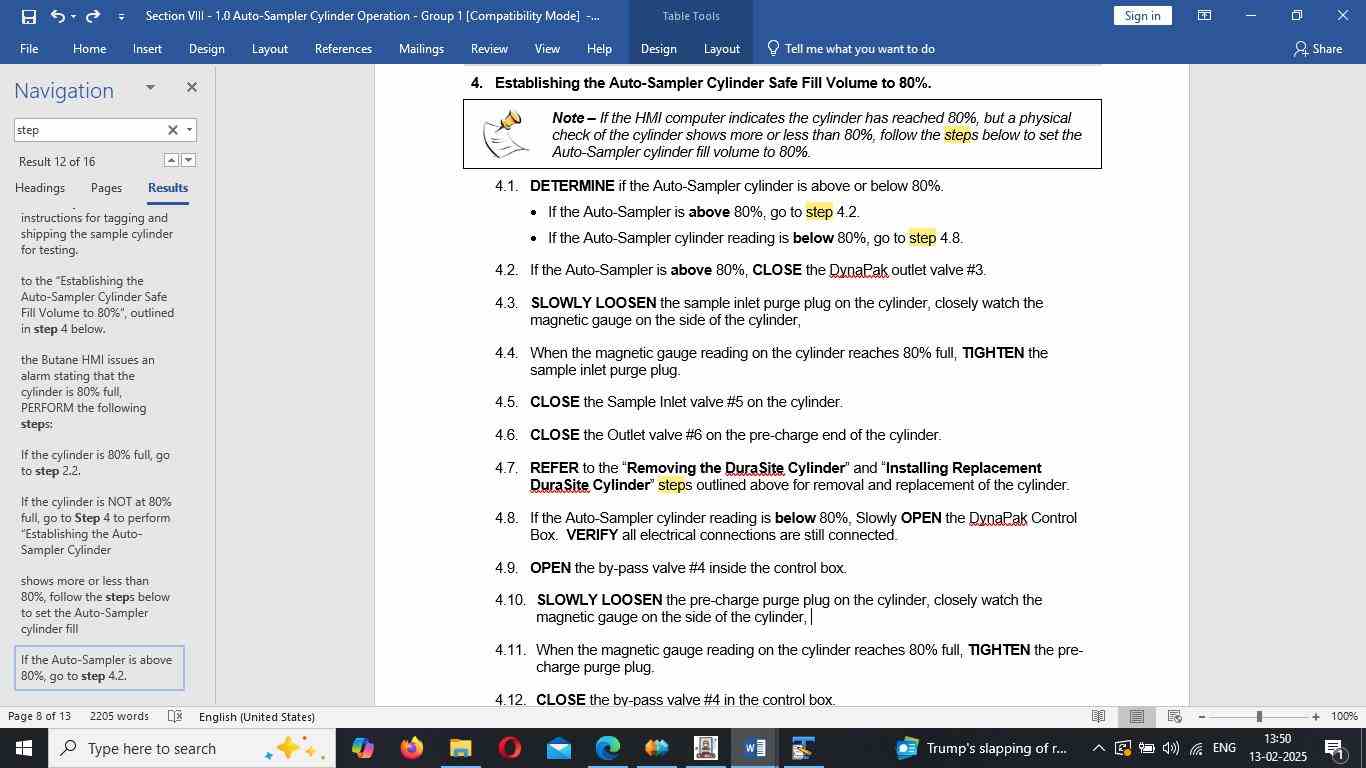
Task: Open the proofing errors icon in status bar
Action: pyautogui.click(x=175, y=717)
